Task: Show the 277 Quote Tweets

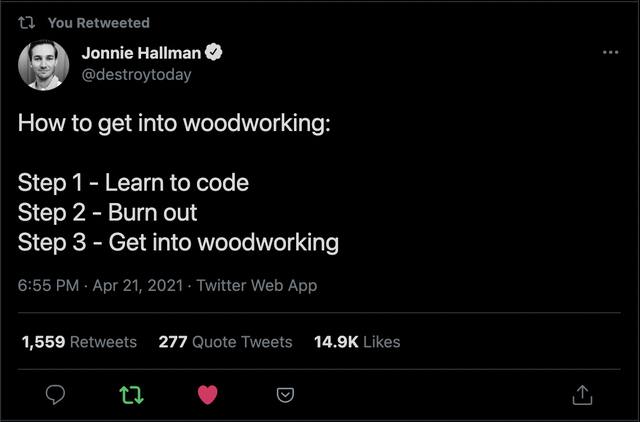Action: tap(225, 342)
